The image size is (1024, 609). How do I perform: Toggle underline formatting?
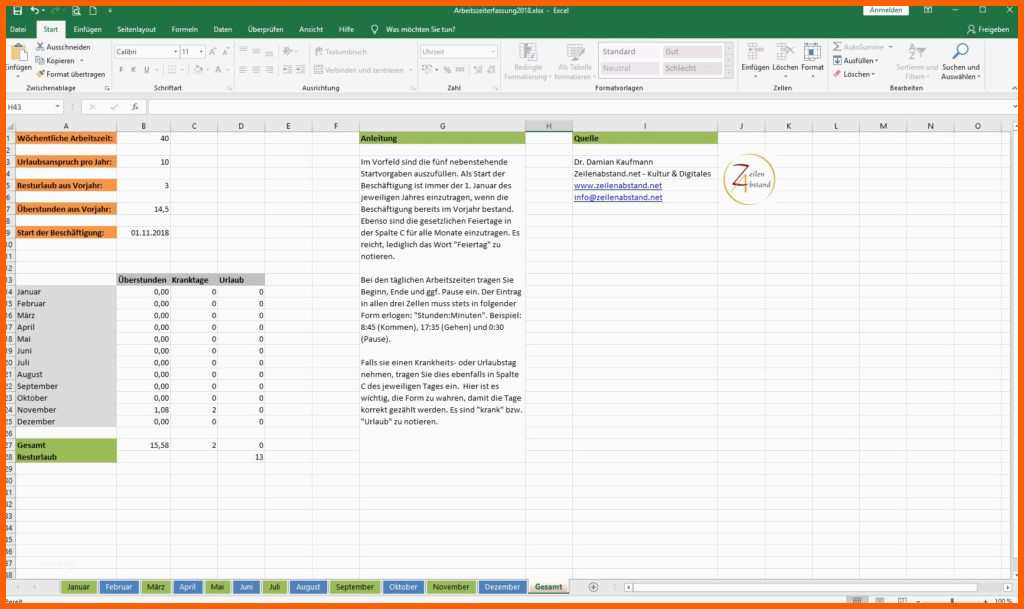click(x=146, y=70)
